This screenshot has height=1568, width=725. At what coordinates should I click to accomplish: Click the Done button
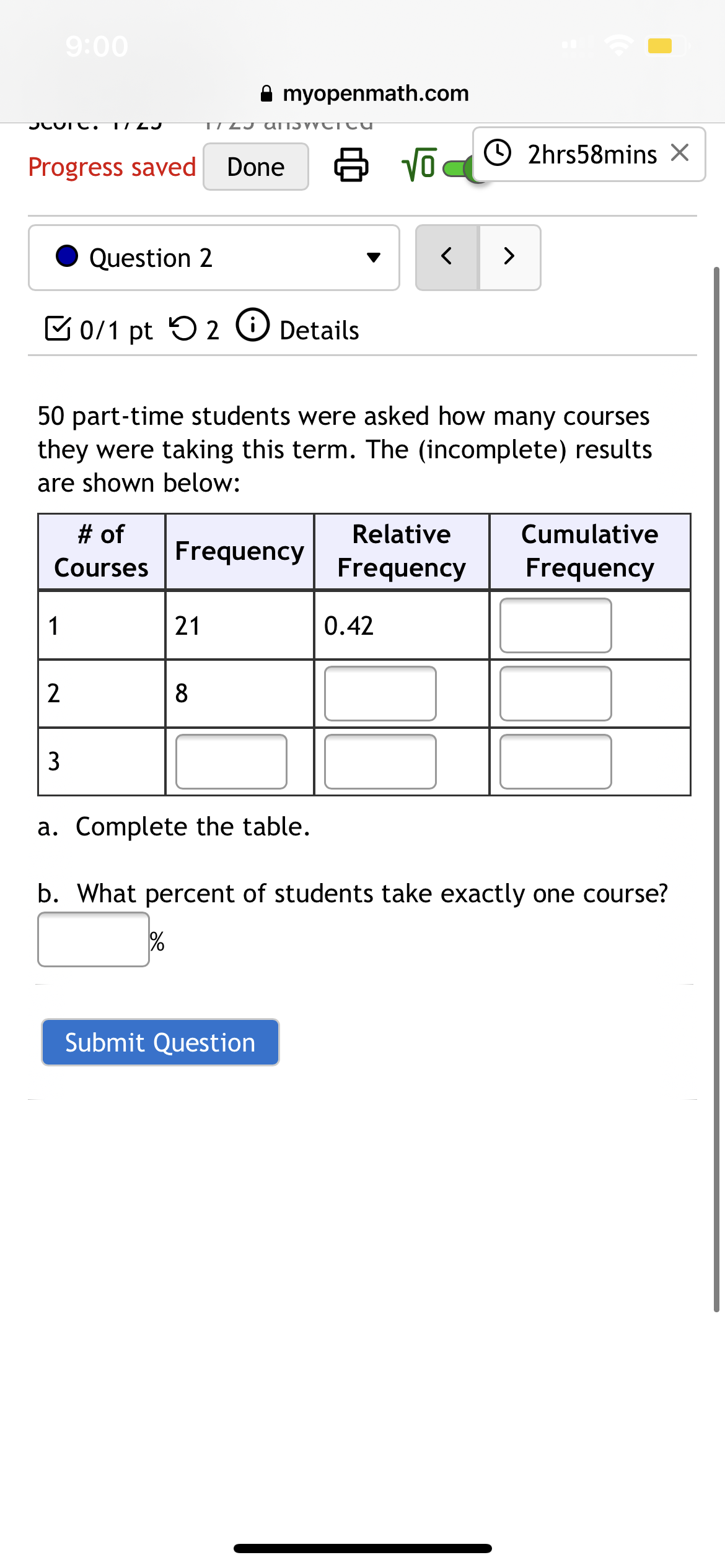[255, 165]
